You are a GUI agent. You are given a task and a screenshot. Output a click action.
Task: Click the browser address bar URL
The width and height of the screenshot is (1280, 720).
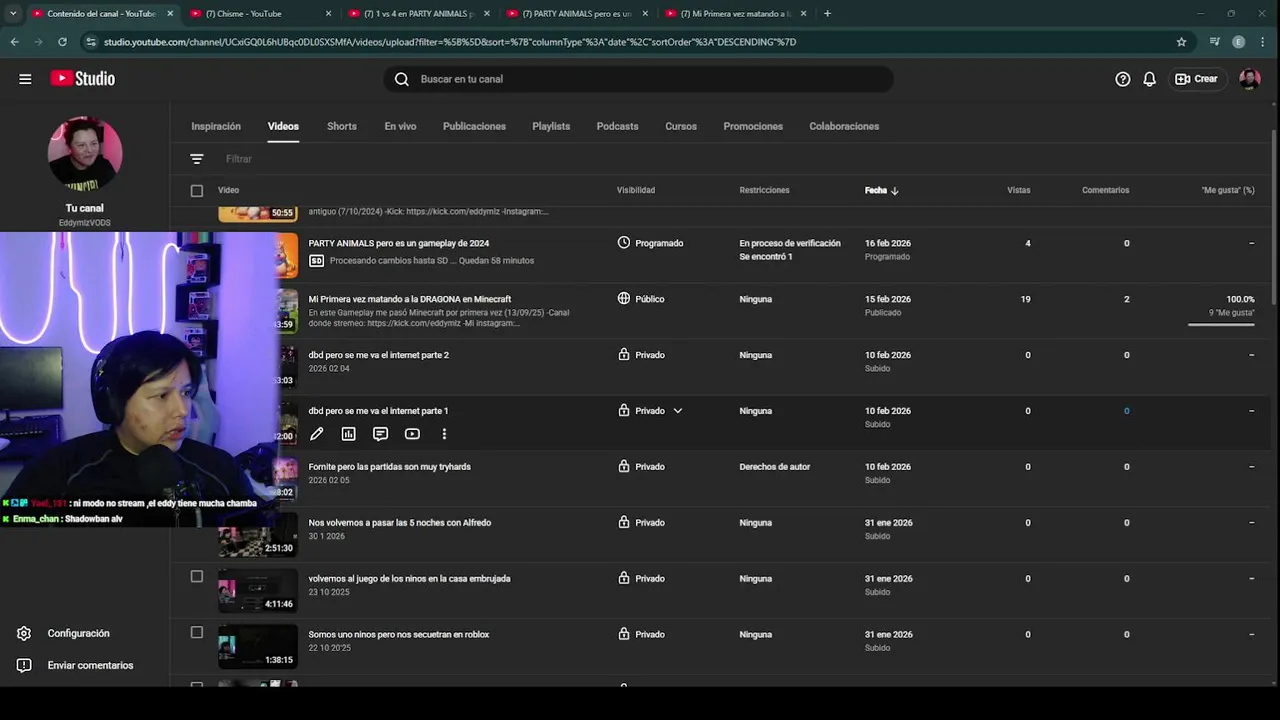click(x=450, y=42)
